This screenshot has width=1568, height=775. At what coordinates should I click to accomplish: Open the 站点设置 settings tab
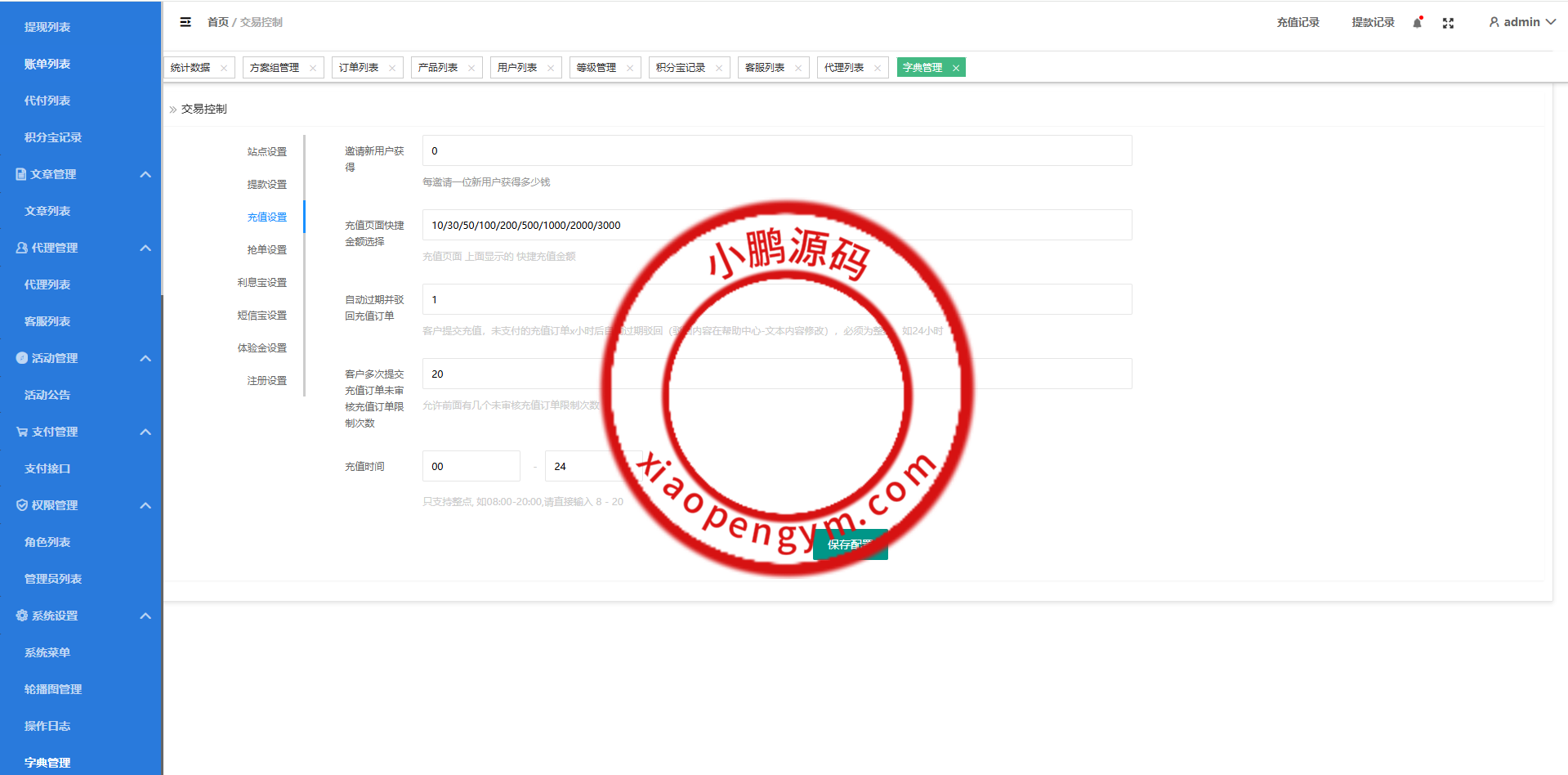point(266,151)
